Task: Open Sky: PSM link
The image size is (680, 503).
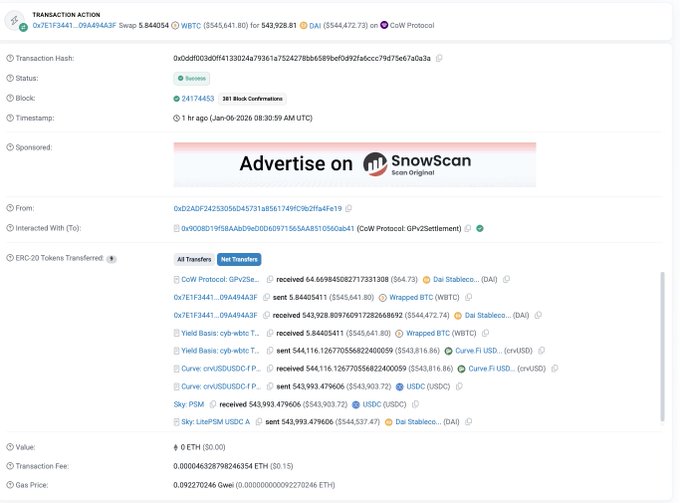Action: [189, 404]
